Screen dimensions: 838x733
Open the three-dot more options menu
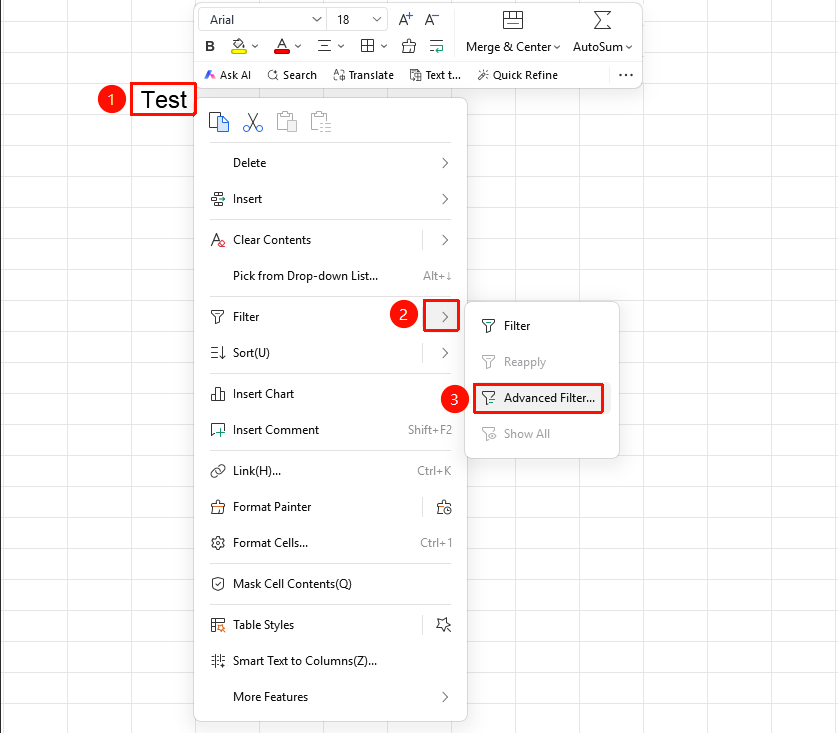[626, 75]
